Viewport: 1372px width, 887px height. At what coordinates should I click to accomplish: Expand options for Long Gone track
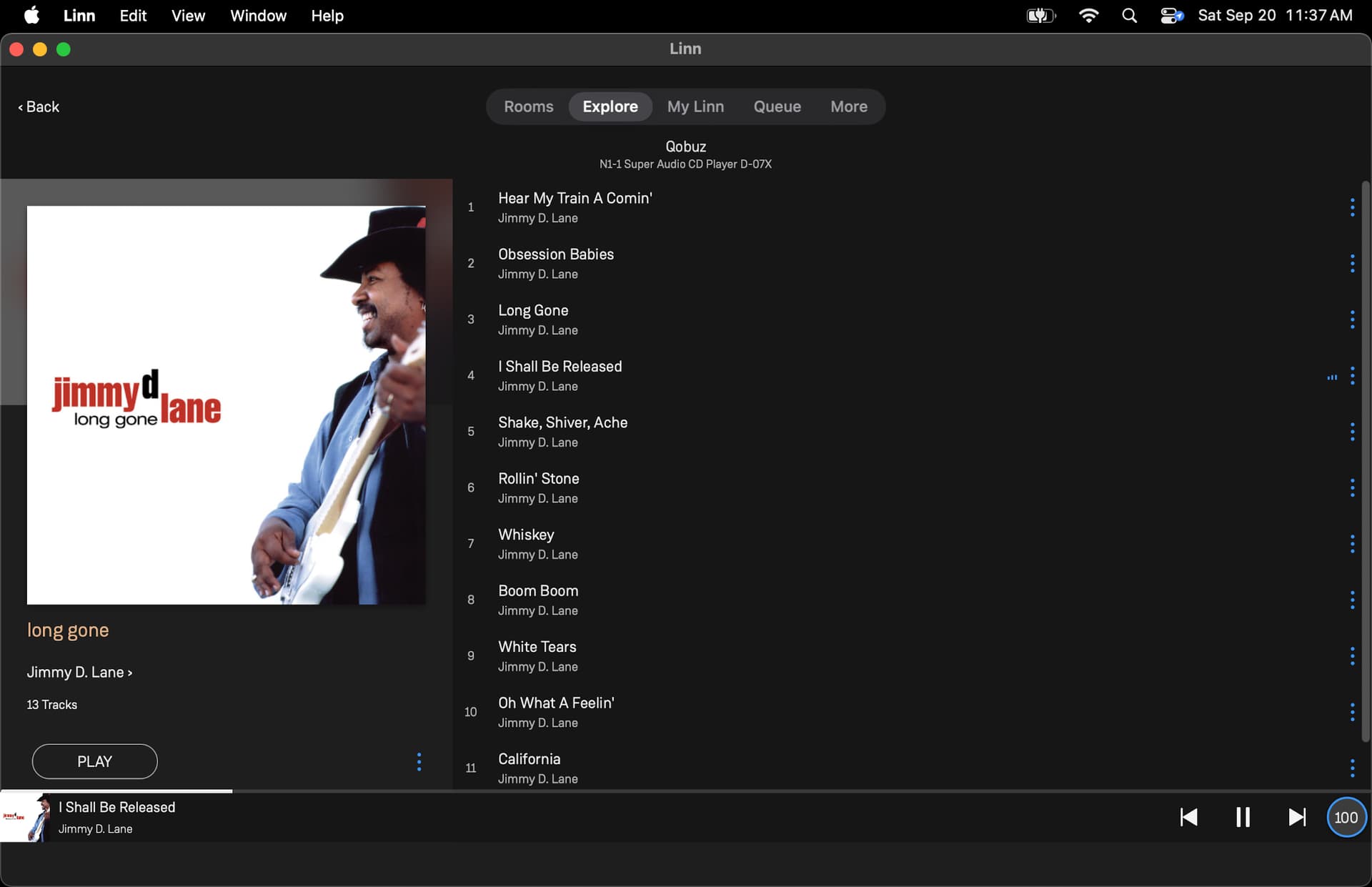tap(1352, 319)
